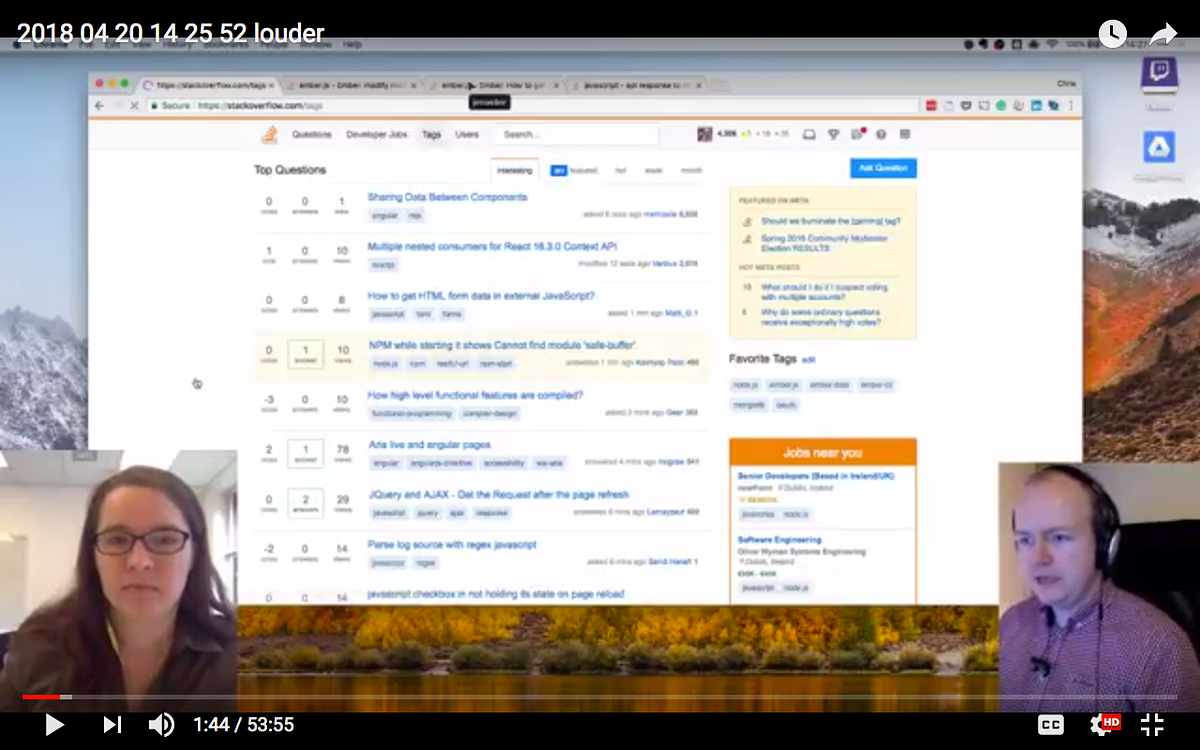Mute the video using the speaker icon

(161, 724)
